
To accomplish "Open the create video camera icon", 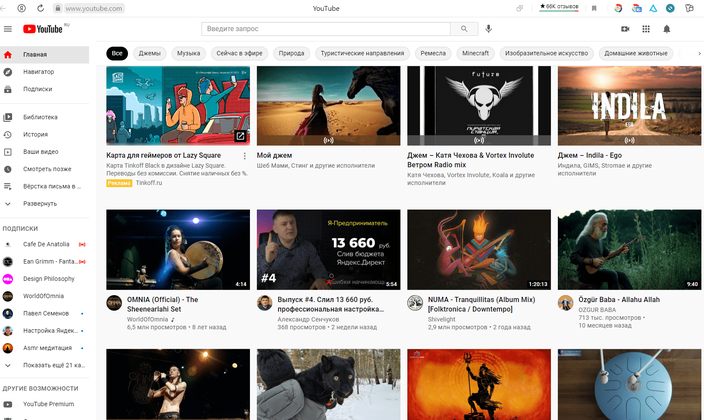I will [625, 29].
